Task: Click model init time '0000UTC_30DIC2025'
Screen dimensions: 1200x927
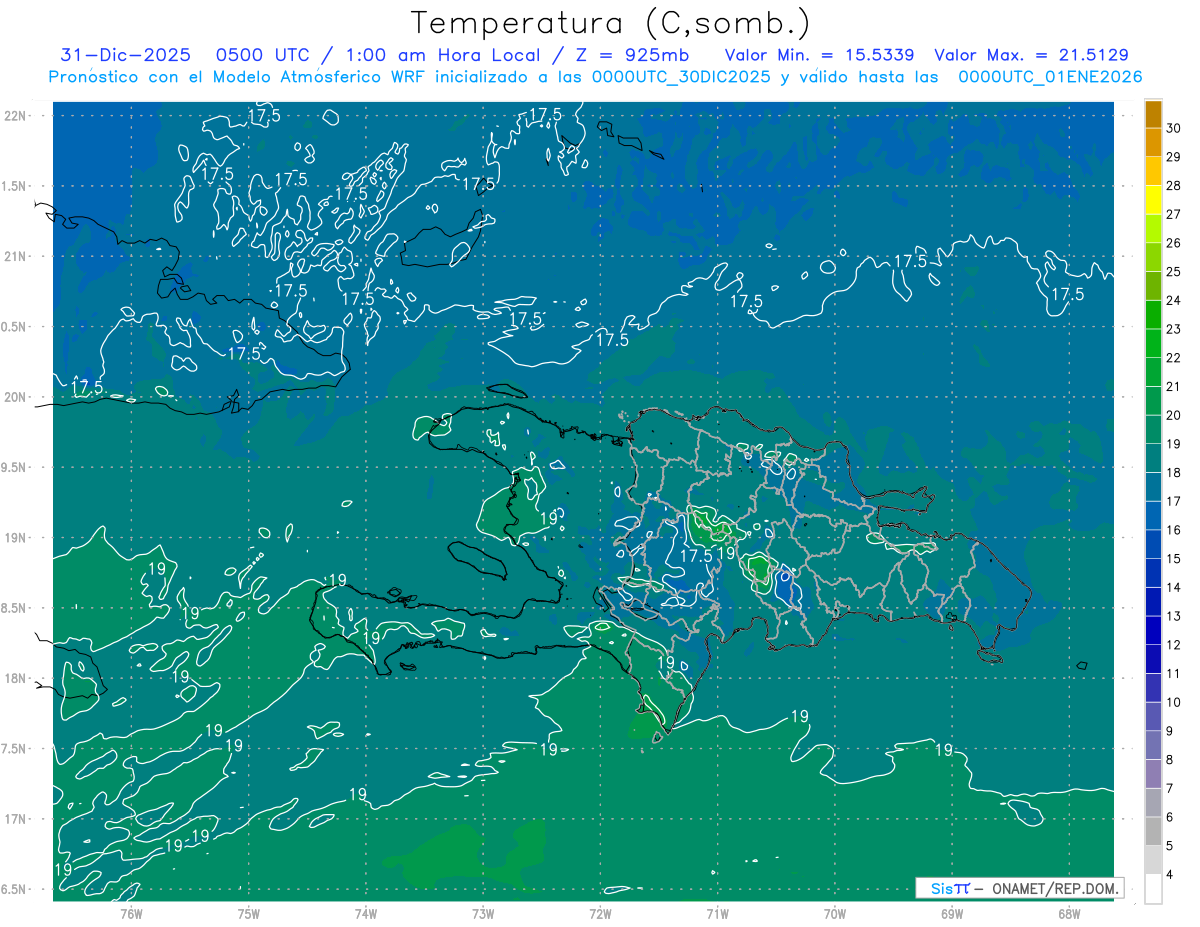Action: click(682, 77)
